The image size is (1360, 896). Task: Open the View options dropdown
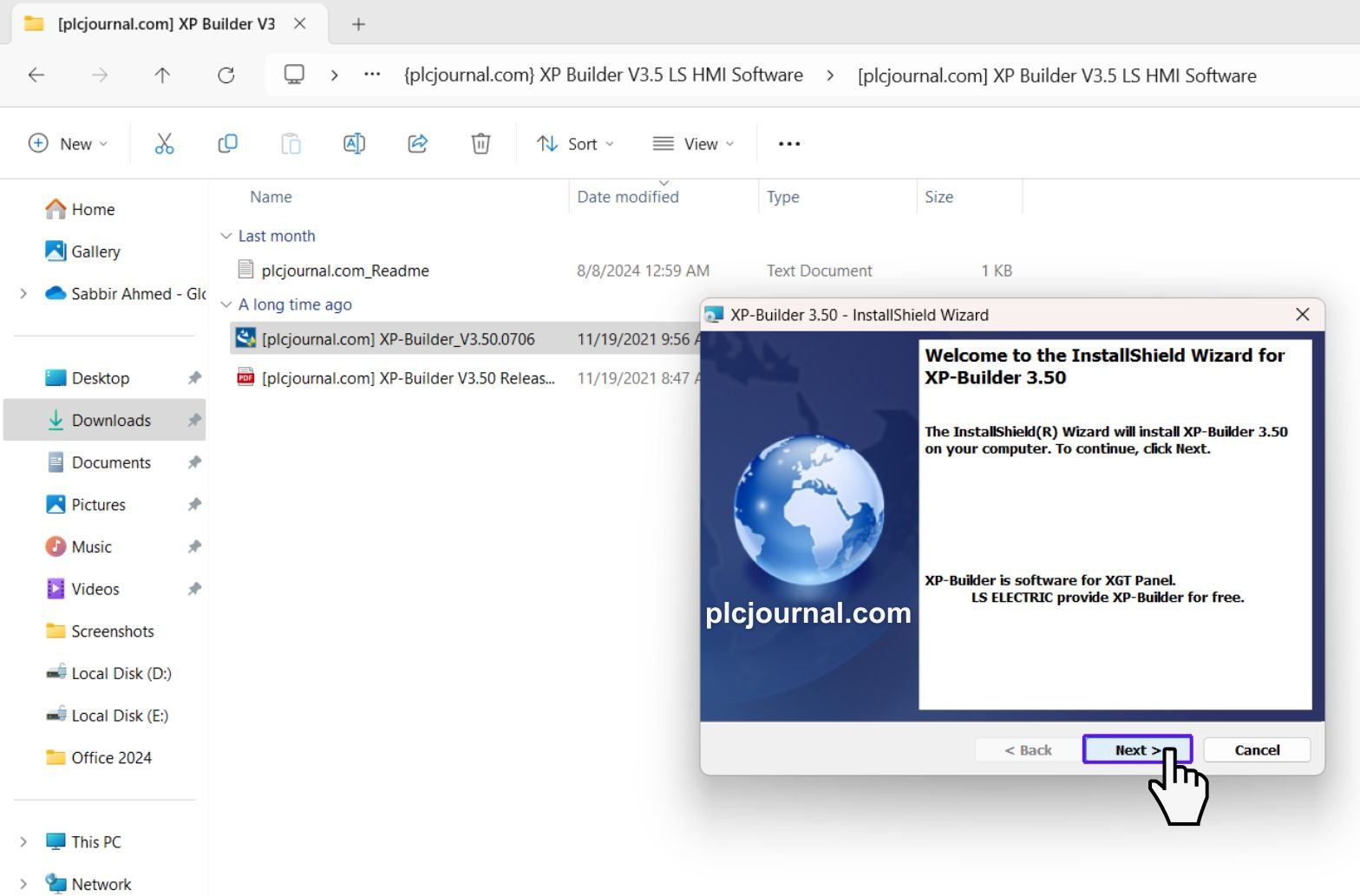pos(693,144)
